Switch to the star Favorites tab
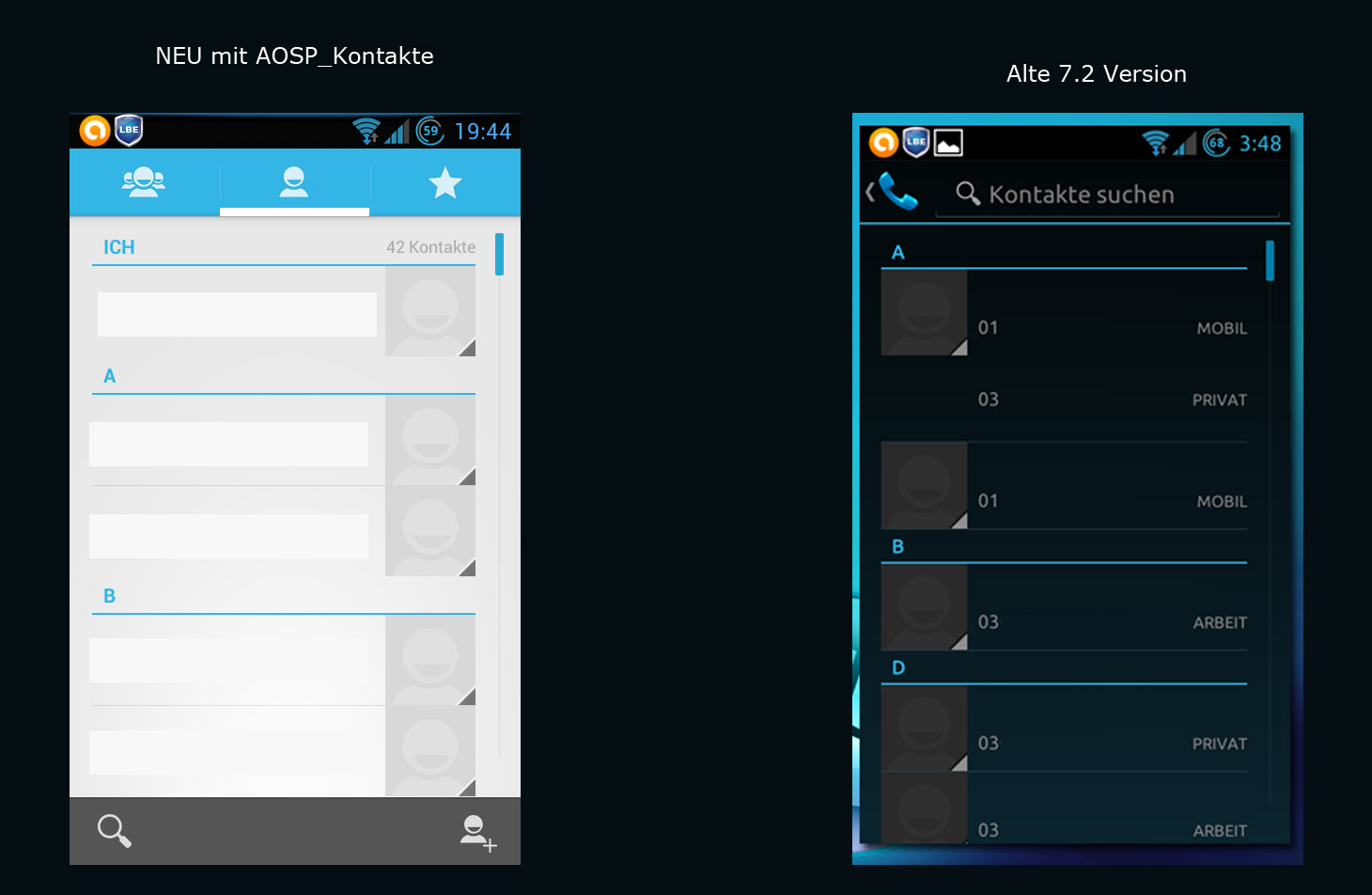This screenshot has height=895, width=1372. (445, 181)
